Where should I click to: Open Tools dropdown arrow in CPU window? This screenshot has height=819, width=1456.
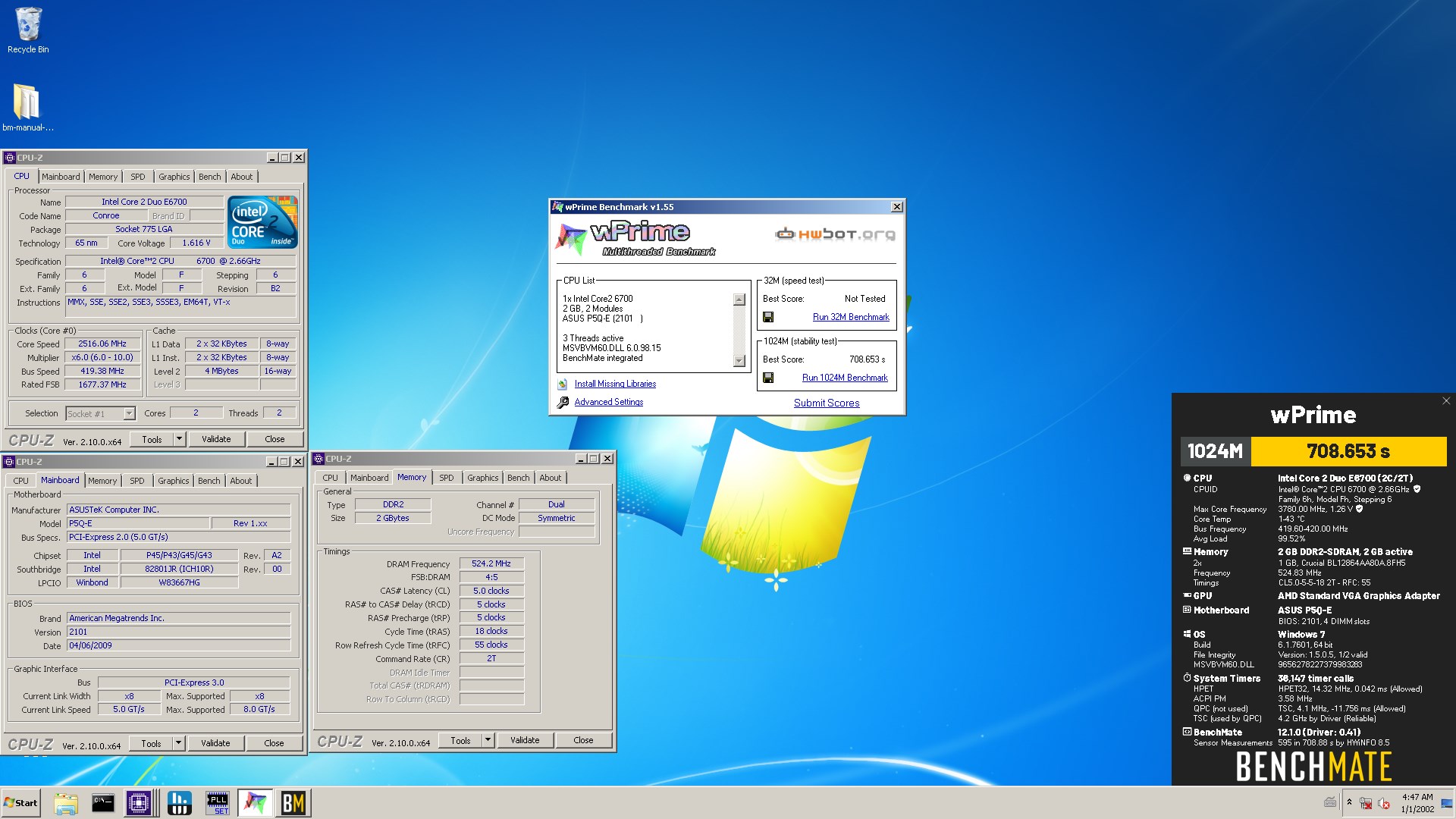pos(179,439)
